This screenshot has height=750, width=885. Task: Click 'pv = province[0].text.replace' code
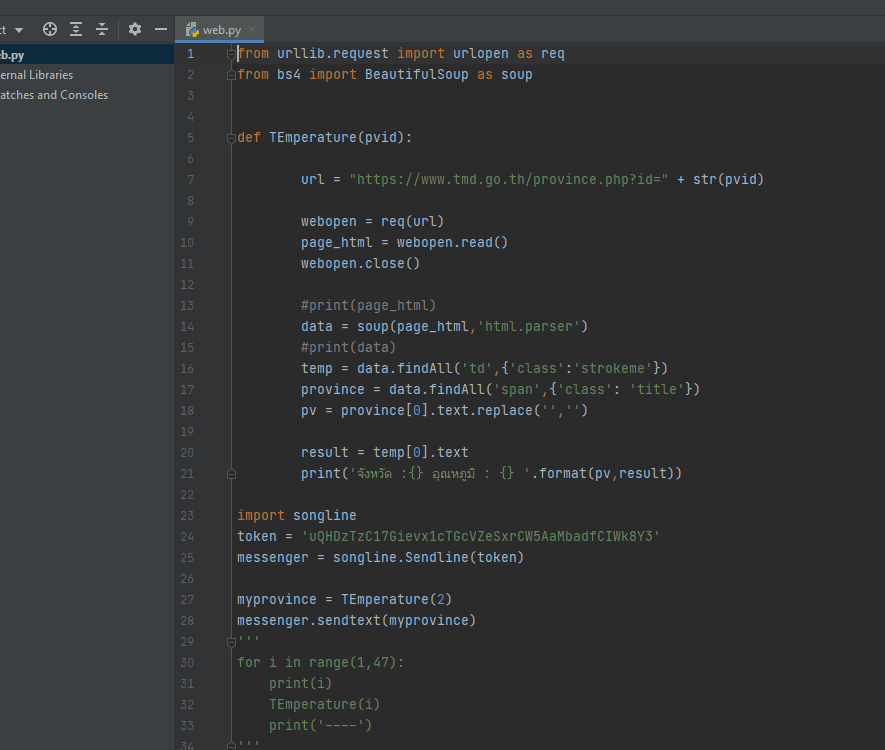point(417,410)
